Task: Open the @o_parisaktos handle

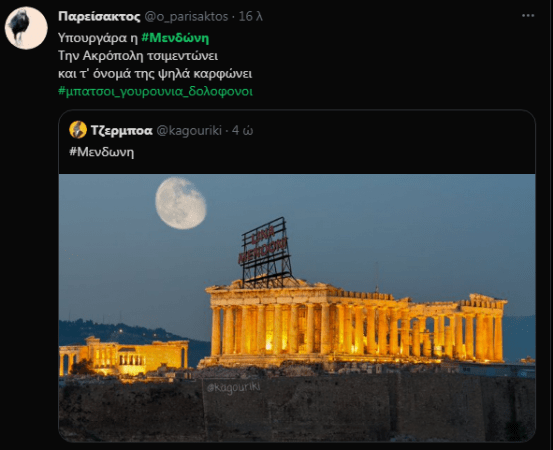Action: pyautogui.click(x=186, y=17)
